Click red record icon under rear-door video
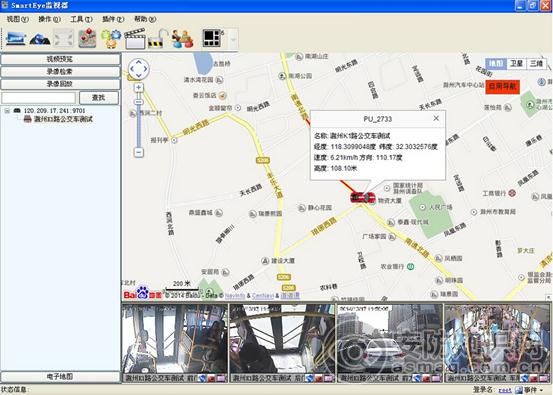The height and width of the screenshot is (395, 553). (x=319, y=378)
